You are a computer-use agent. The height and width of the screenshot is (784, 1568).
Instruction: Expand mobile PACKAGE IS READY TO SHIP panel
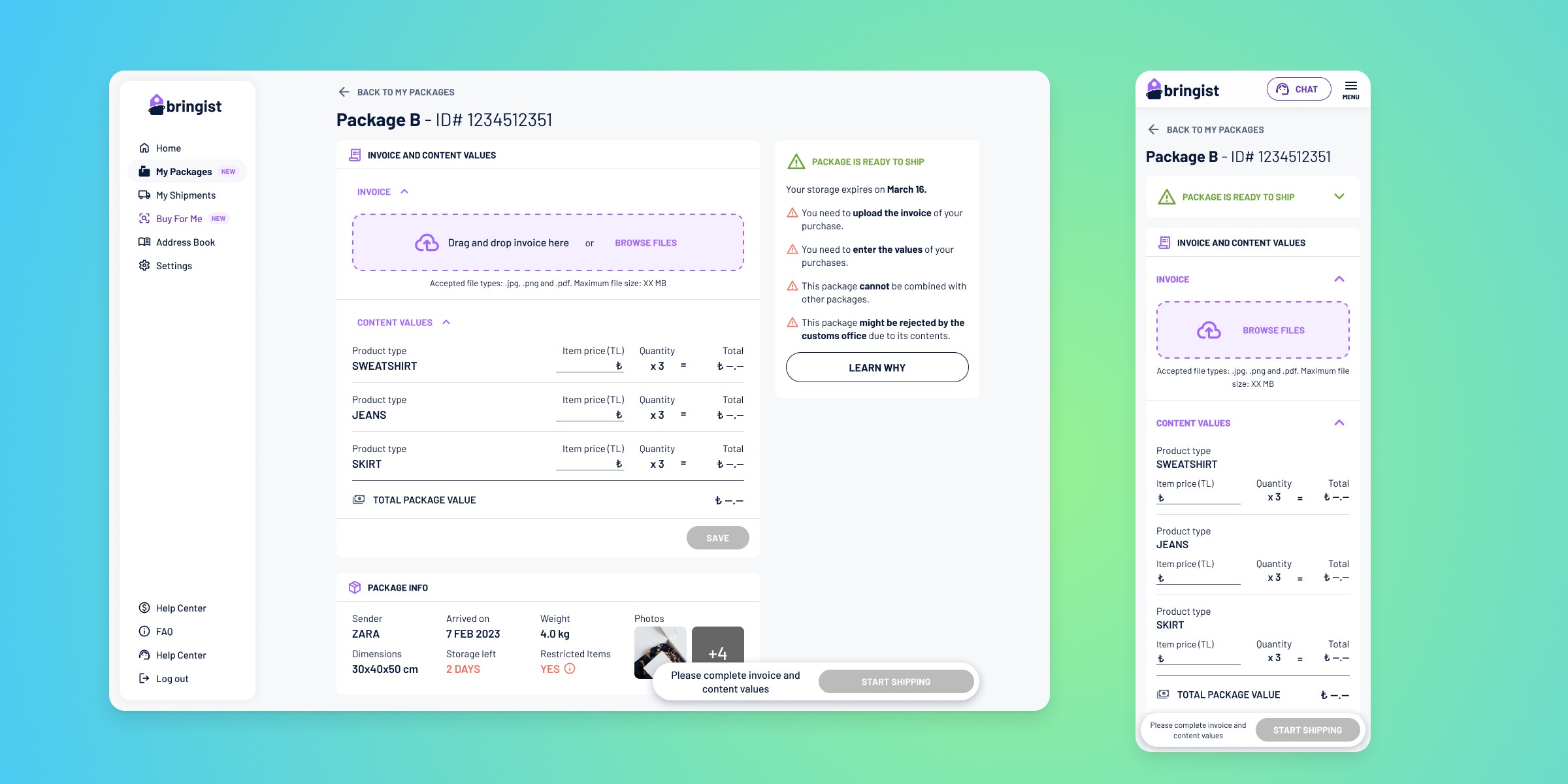pyautogui.click(x=1339, y=197)
